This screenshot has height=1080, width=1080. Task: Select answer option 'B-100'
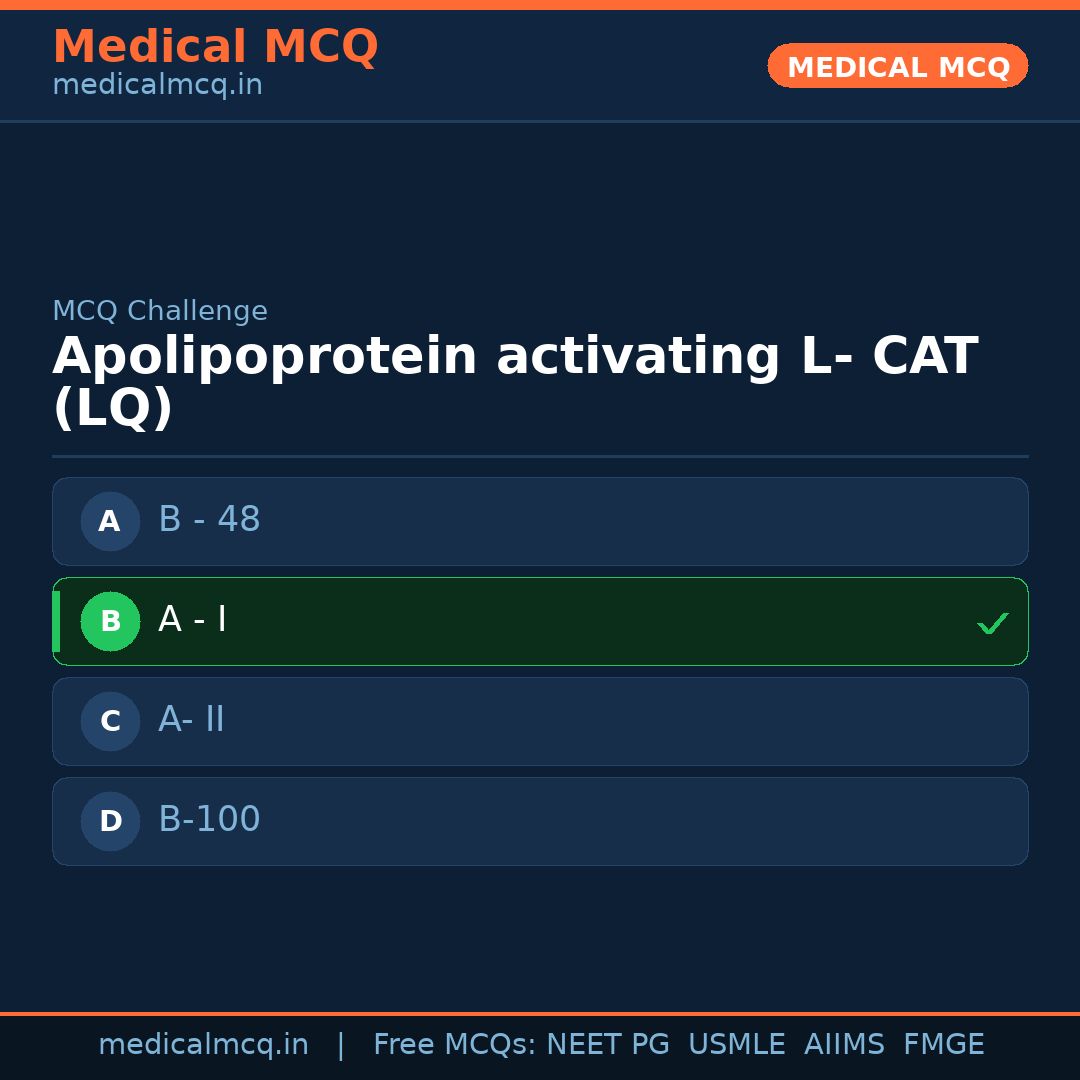(540, 821)
